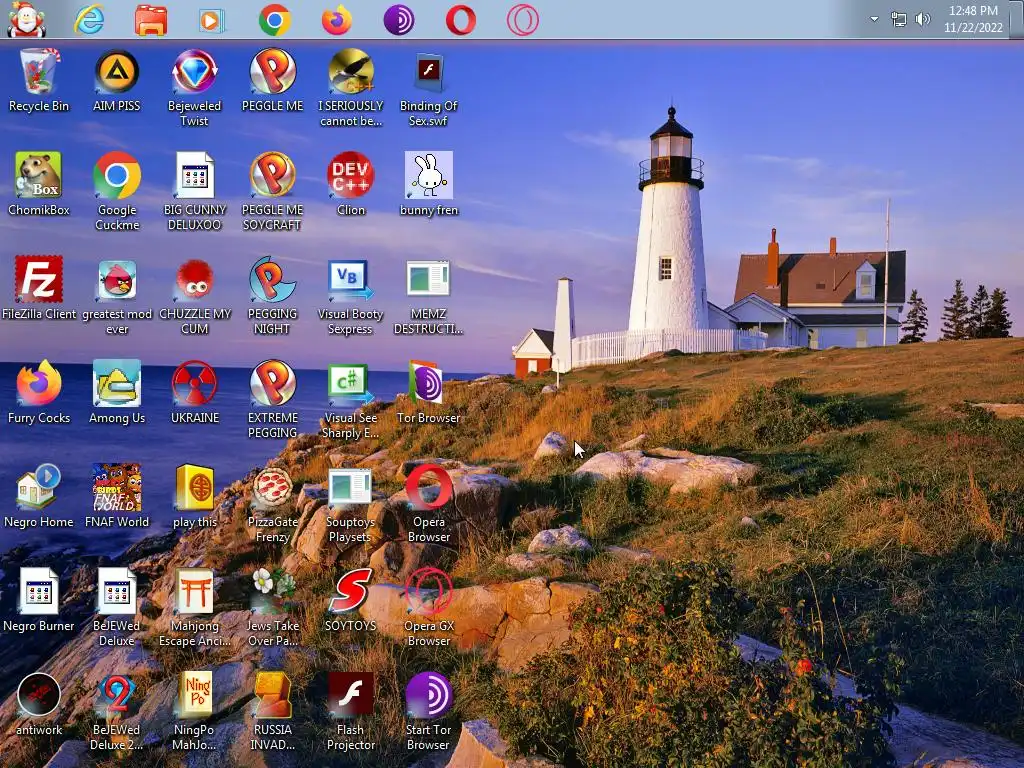The image size is (1024, 768).
Task: Select the antiwork desktop icon
Action: tap(39, 704)
